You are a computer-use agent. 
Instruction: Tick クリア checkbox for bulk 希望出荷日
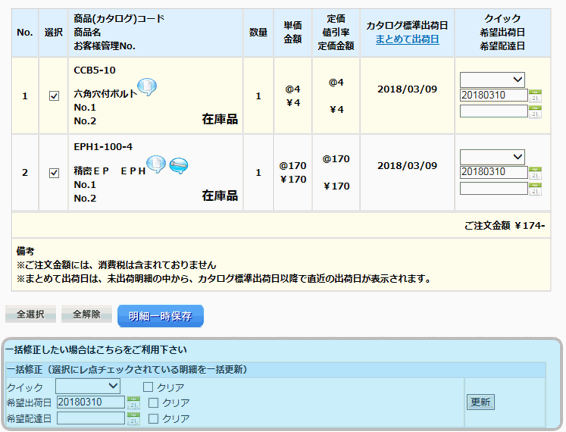tap(153, 402)
